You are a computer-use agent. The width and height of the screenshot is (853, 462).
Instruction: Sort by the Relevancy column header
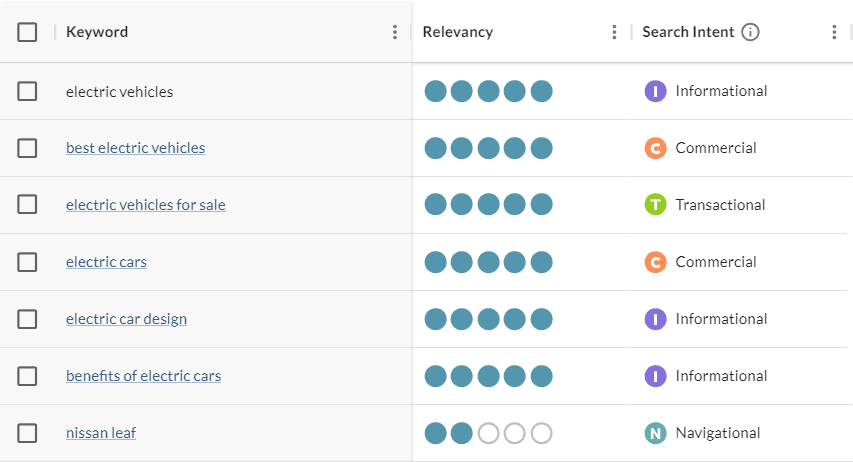pyautogui.click(x=458, y=32)
